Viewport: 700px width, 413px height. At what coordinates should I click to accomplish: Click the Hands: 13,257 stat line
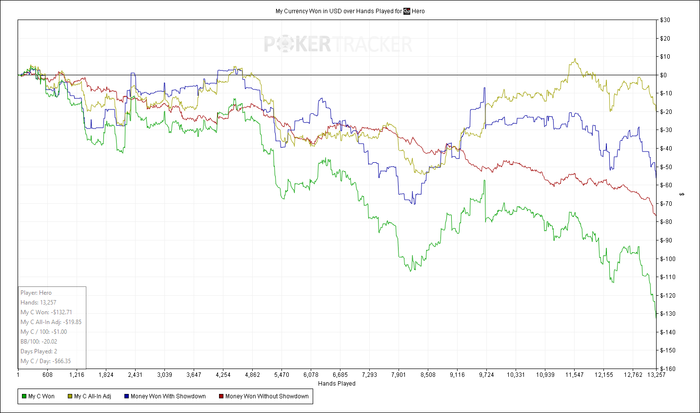click(38, 303)
